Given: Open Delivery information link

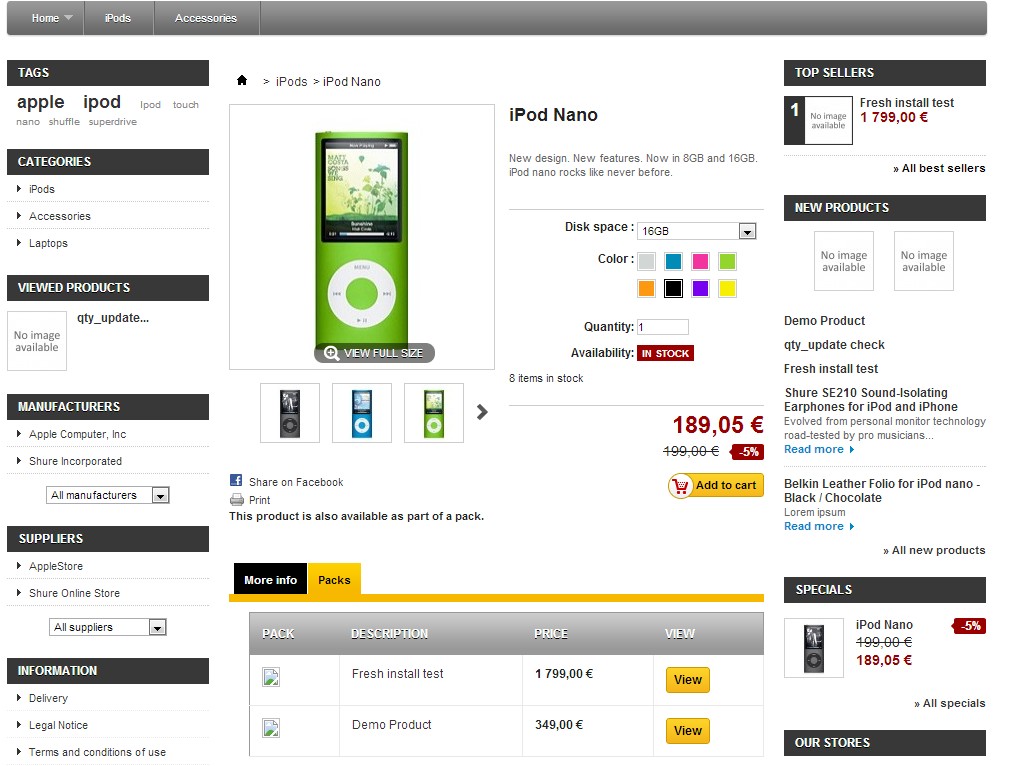Looking at the screenshot, I should pos(48,698).
